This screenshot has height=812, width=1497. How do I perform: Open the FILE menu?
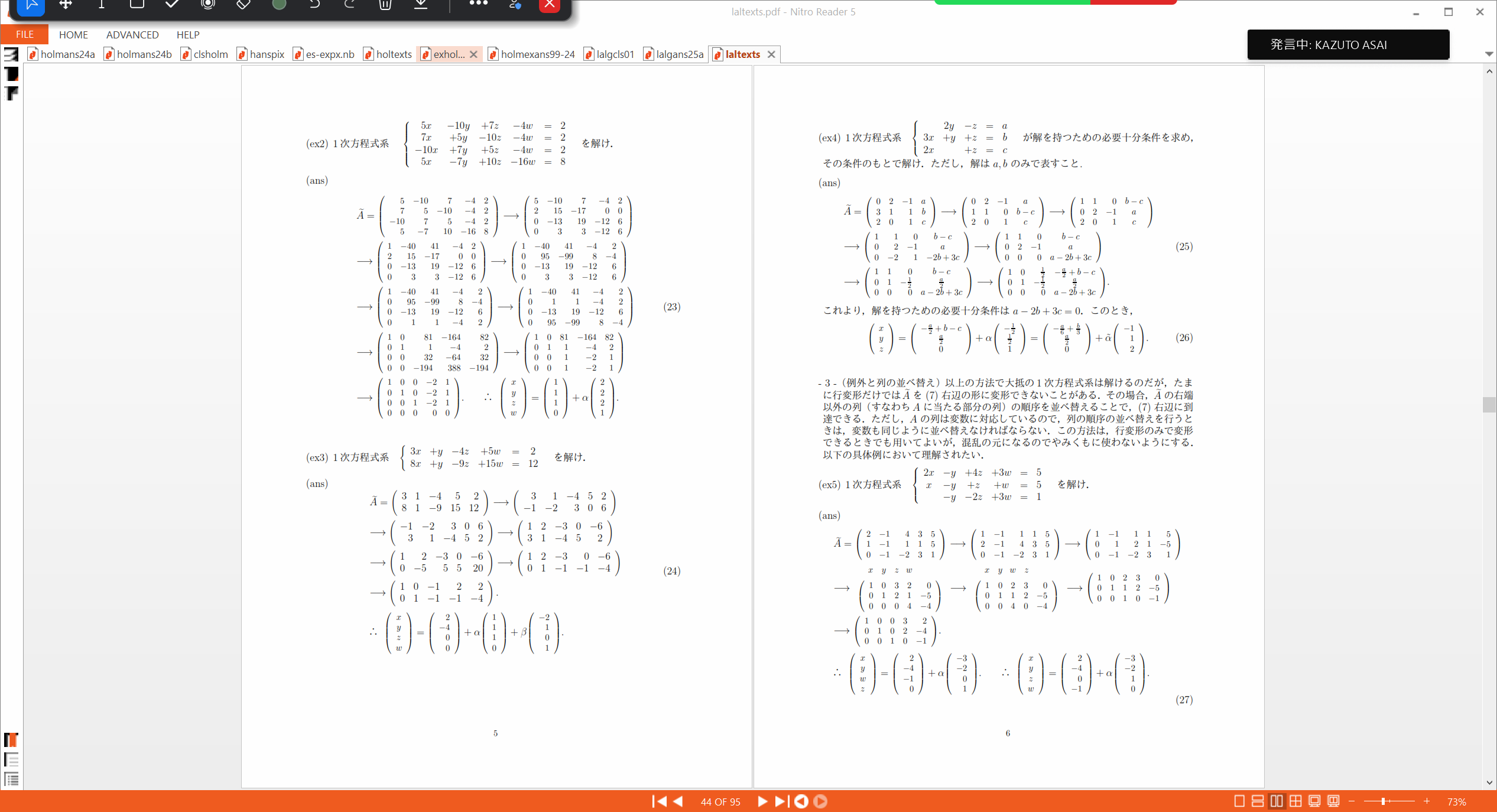coord(24,34)
